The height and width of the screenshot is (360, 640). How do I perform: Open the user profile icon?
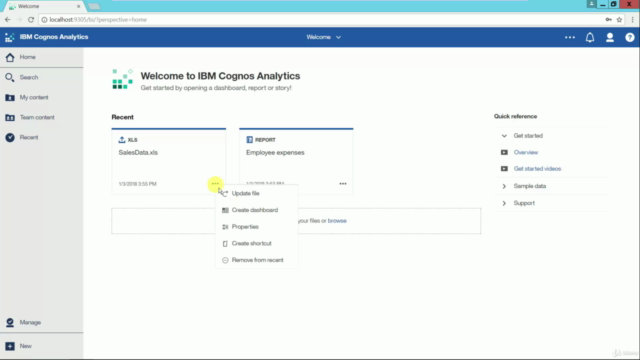pyautogui.click(x=610, y=37)
